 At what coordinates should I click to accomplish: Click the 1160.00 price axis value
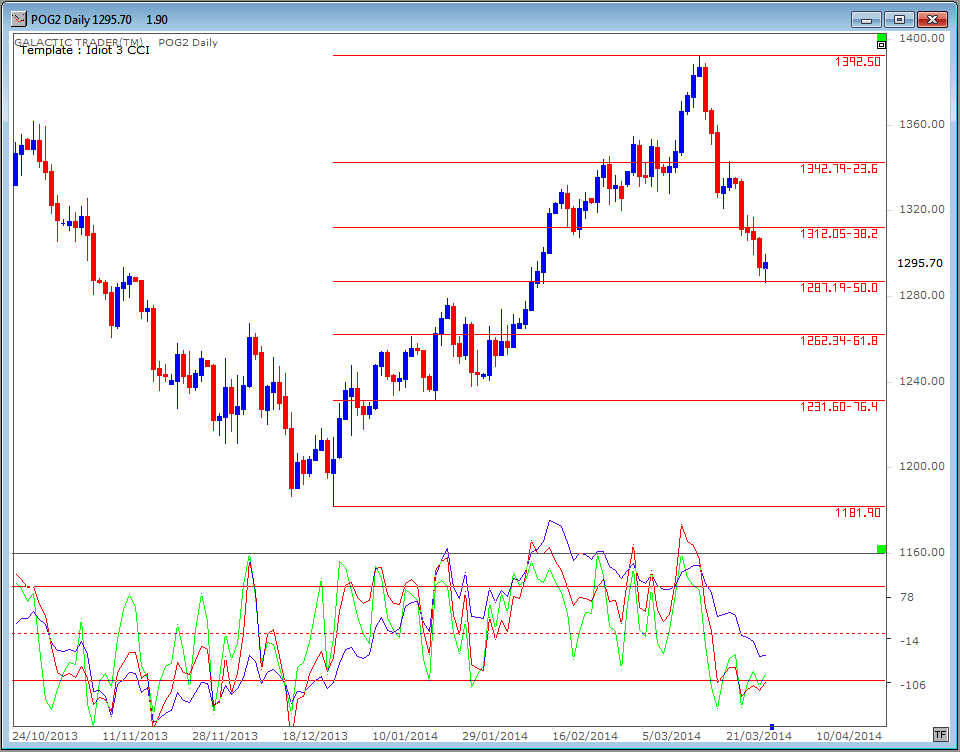(x=921, y=552)
